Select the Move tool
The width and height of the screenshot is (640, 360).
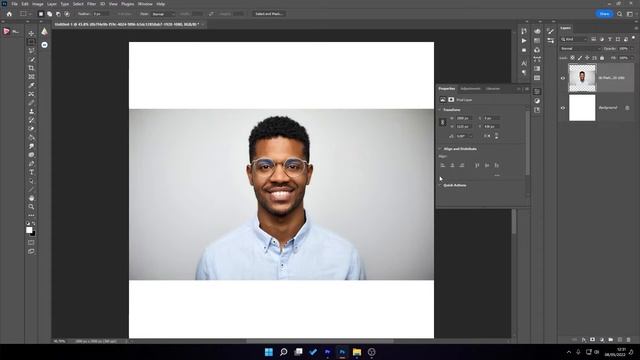(x=31, y=33)
